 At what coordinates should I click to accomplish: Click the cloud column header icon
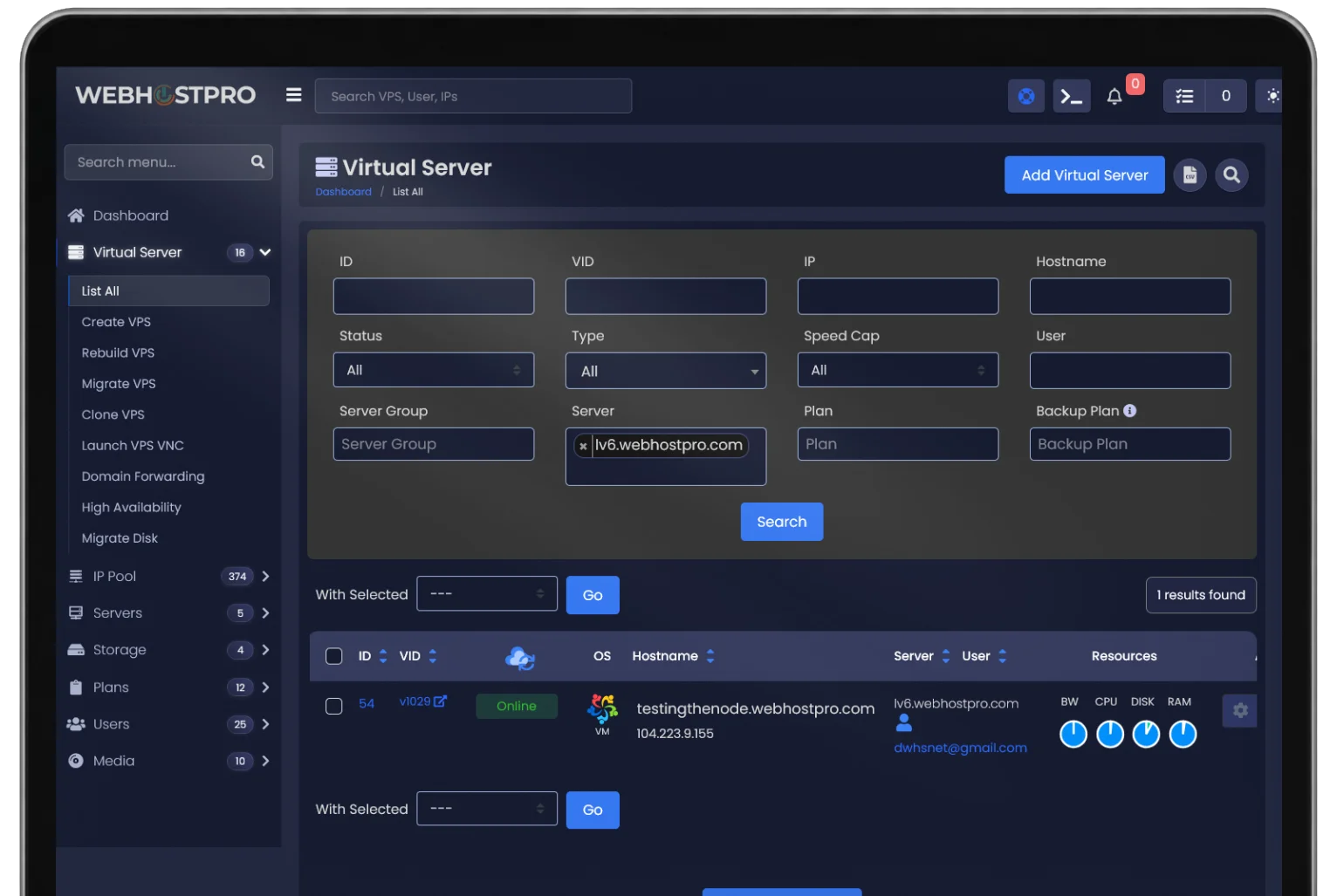(x=520, y=658)
